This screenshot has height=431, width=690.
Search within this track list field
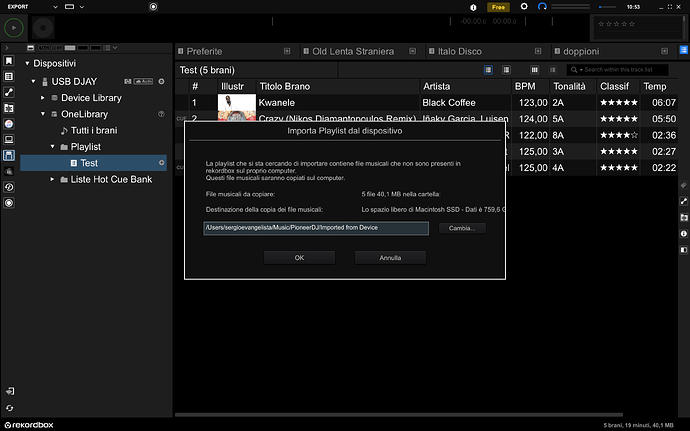coord(618,70)
